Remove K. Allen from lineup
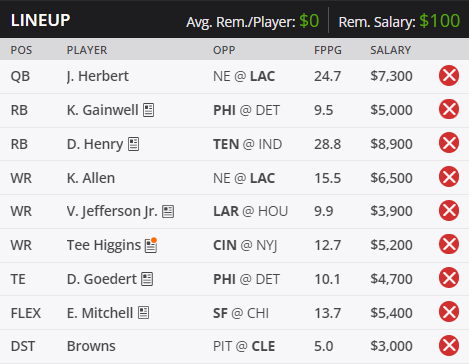The width and height of the screenshot is (469, 364). [x=449, y=177]
